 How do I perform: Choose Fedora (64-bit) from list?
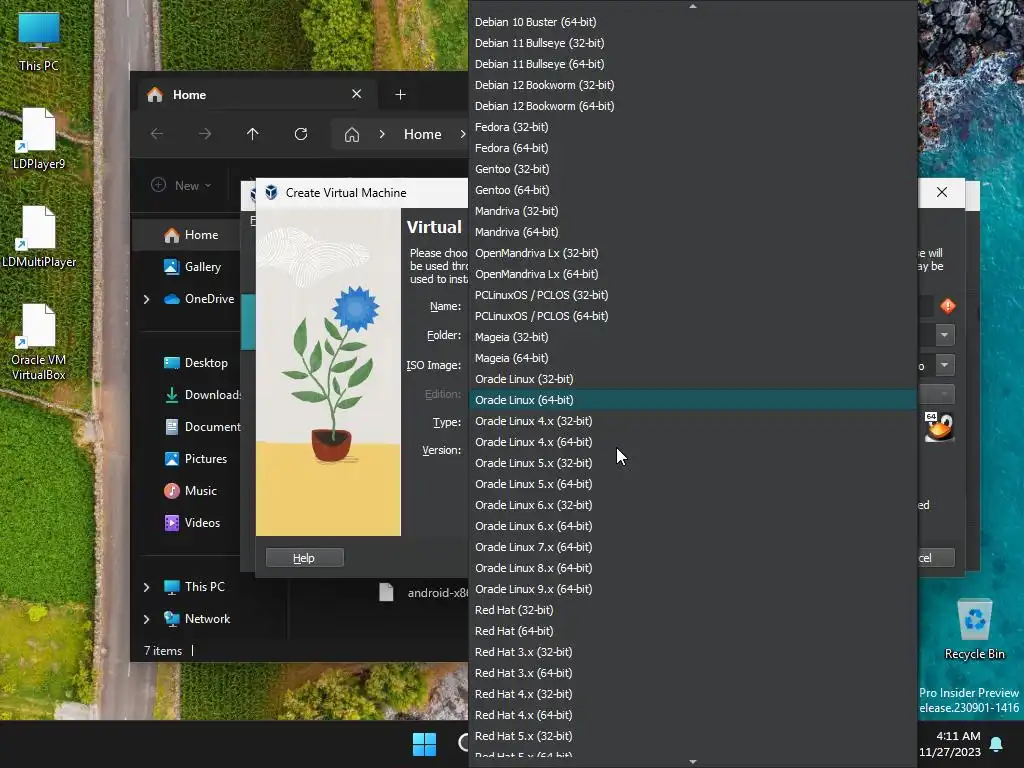(692, 148)
